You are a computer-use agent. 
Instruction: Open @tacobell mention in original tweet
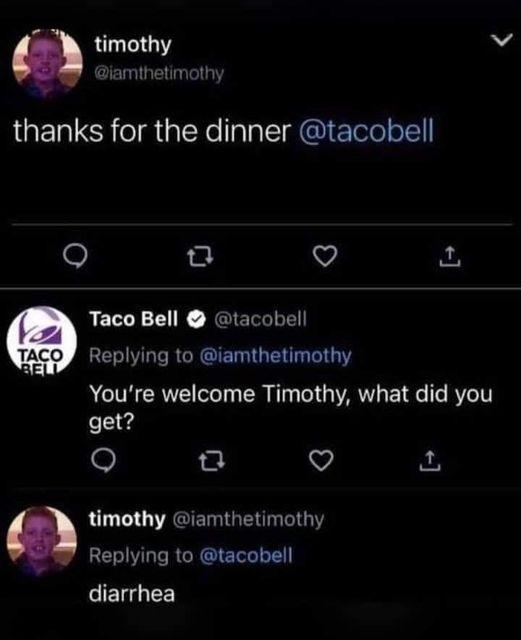click(x=366, y=131)
